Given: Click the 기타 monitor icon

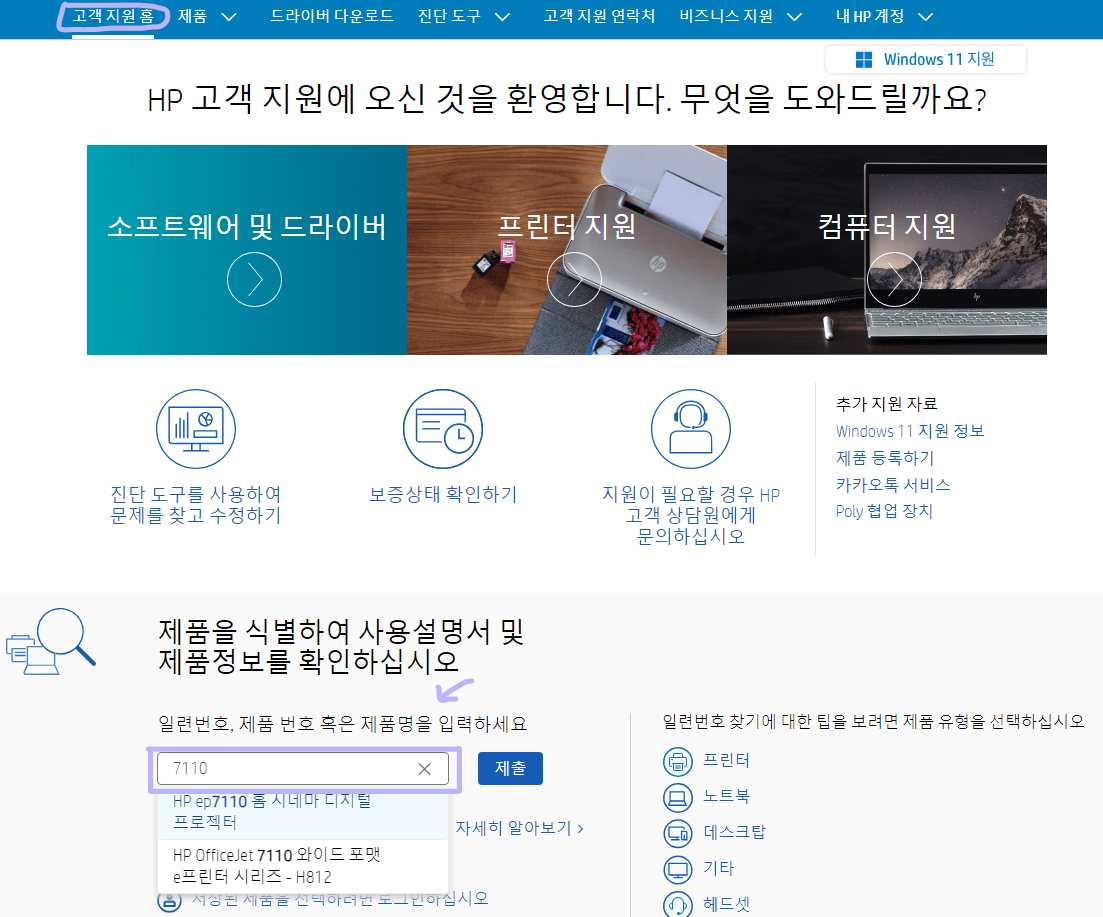Looking at the screenshot, I should click(677, 869).
